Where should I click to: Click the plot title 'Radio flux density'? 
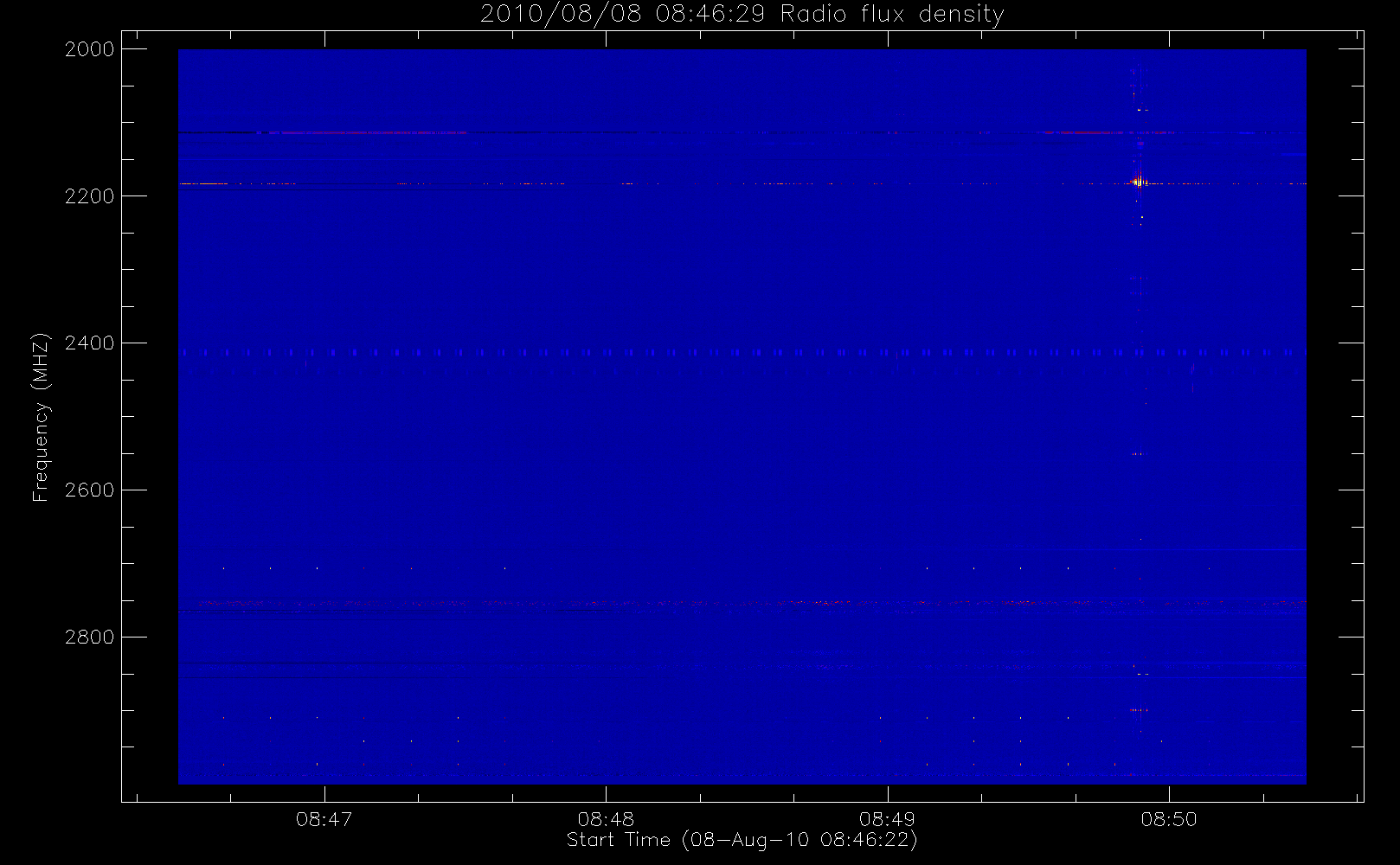pyautogui.click(x=892, y=15)
